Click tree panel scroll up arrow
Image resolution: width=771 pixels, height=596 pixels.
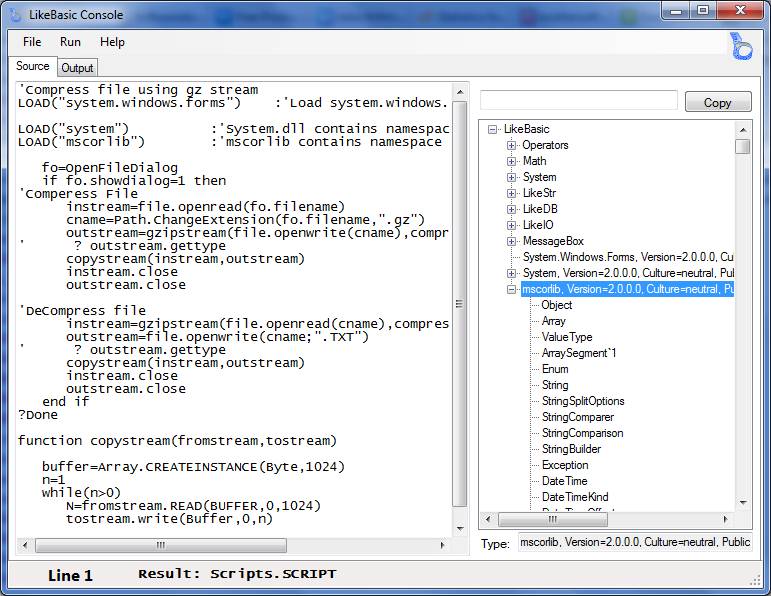click(x=743, y=130)
